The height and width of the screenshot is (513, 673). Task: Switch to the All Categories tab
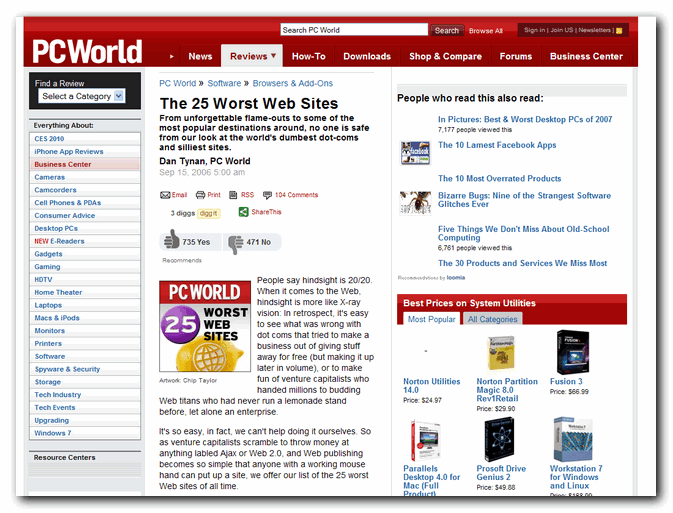coord(492,319)
